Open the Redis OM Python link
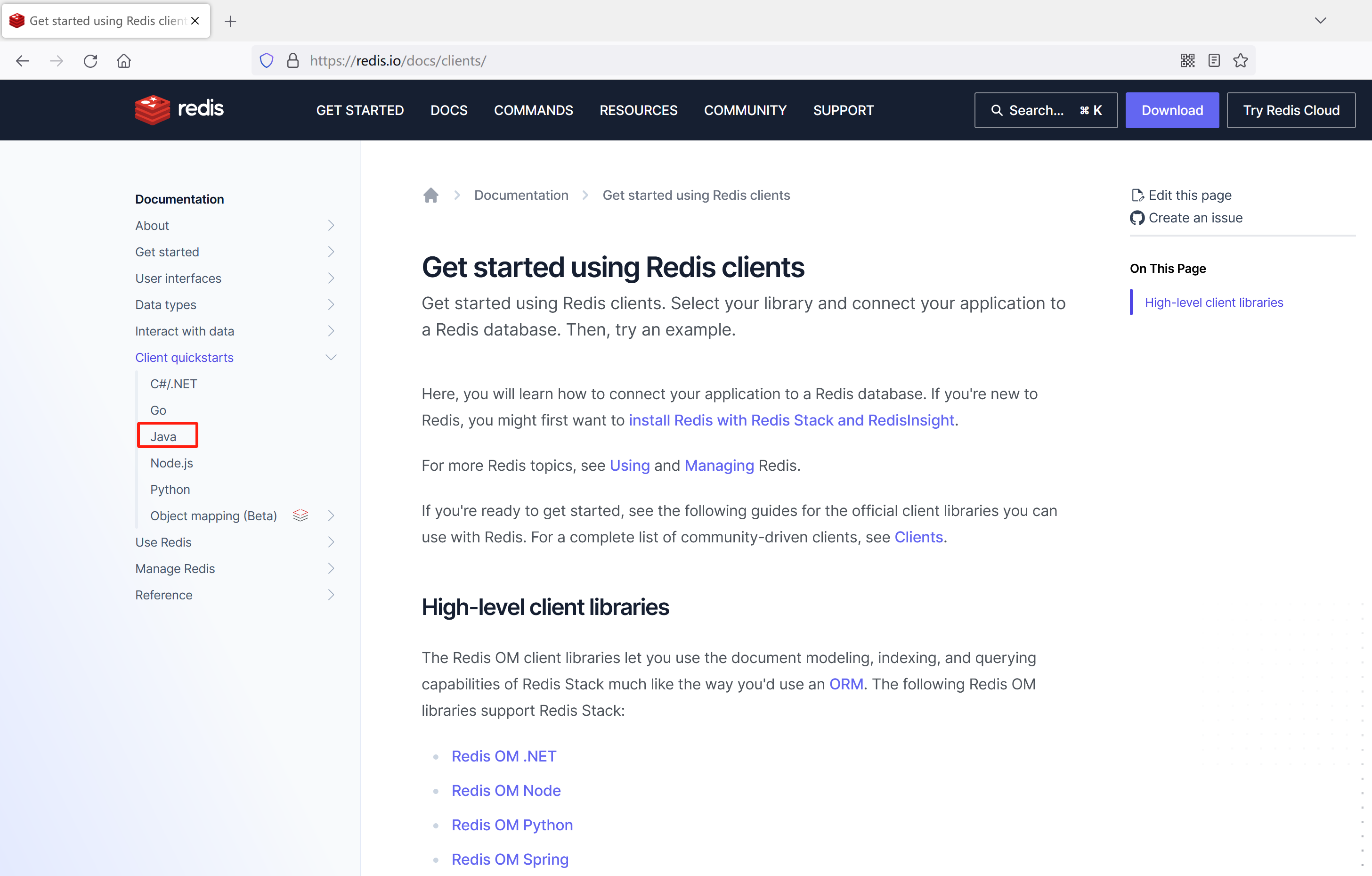1372x876 pixels. point(511,825)
